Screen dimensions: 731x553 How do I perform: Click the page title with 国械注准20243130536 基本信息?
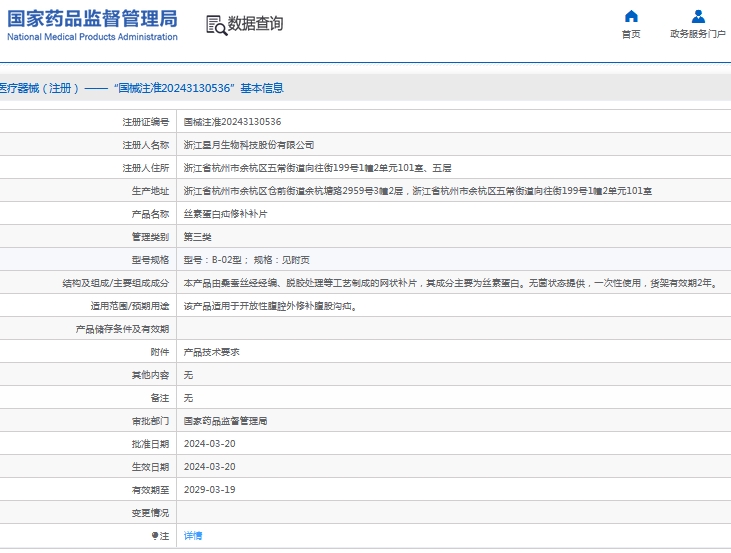click(142, 88)
